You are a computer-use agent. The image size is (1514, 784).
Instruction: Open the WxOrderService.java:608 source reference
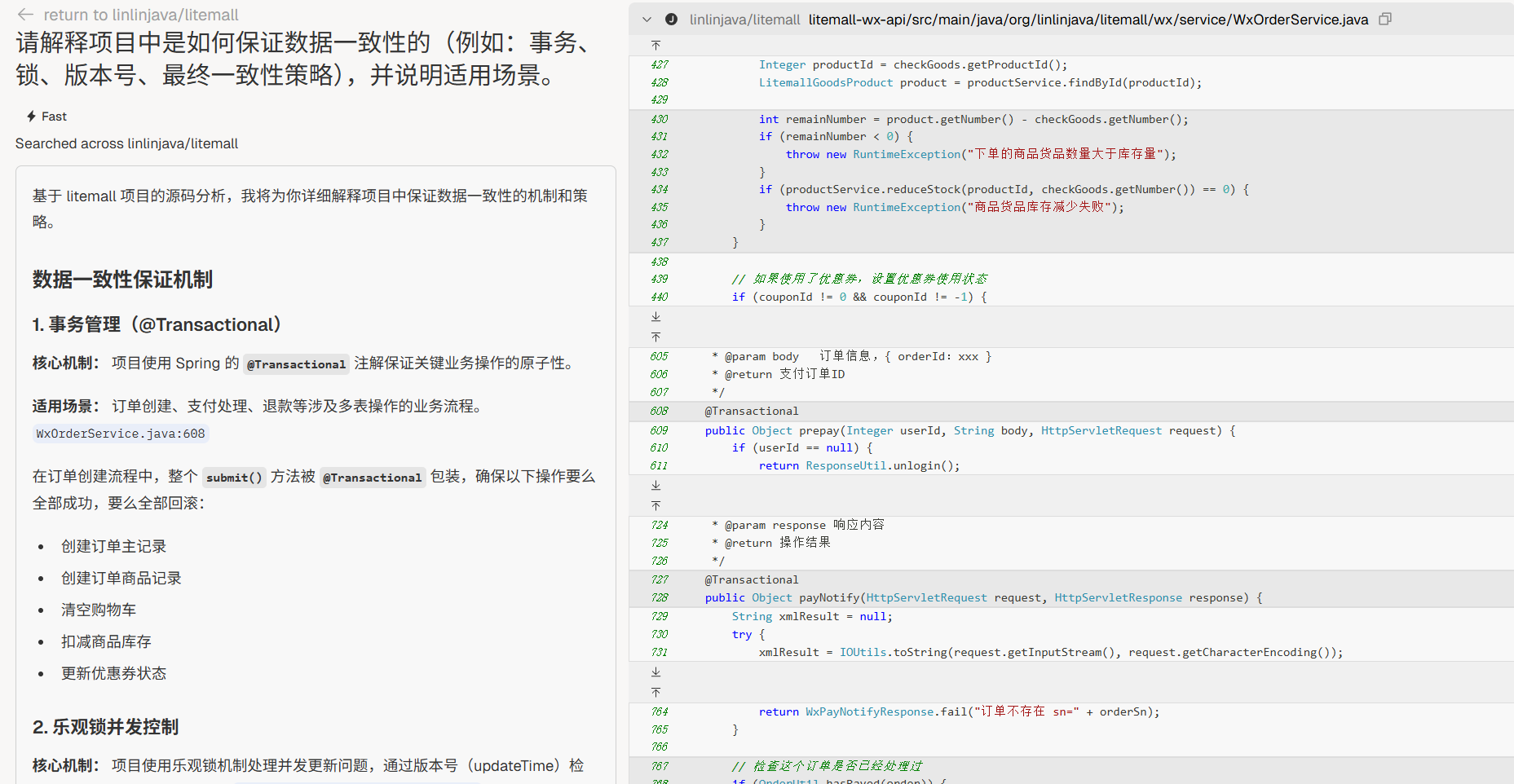tap(121, 434)
